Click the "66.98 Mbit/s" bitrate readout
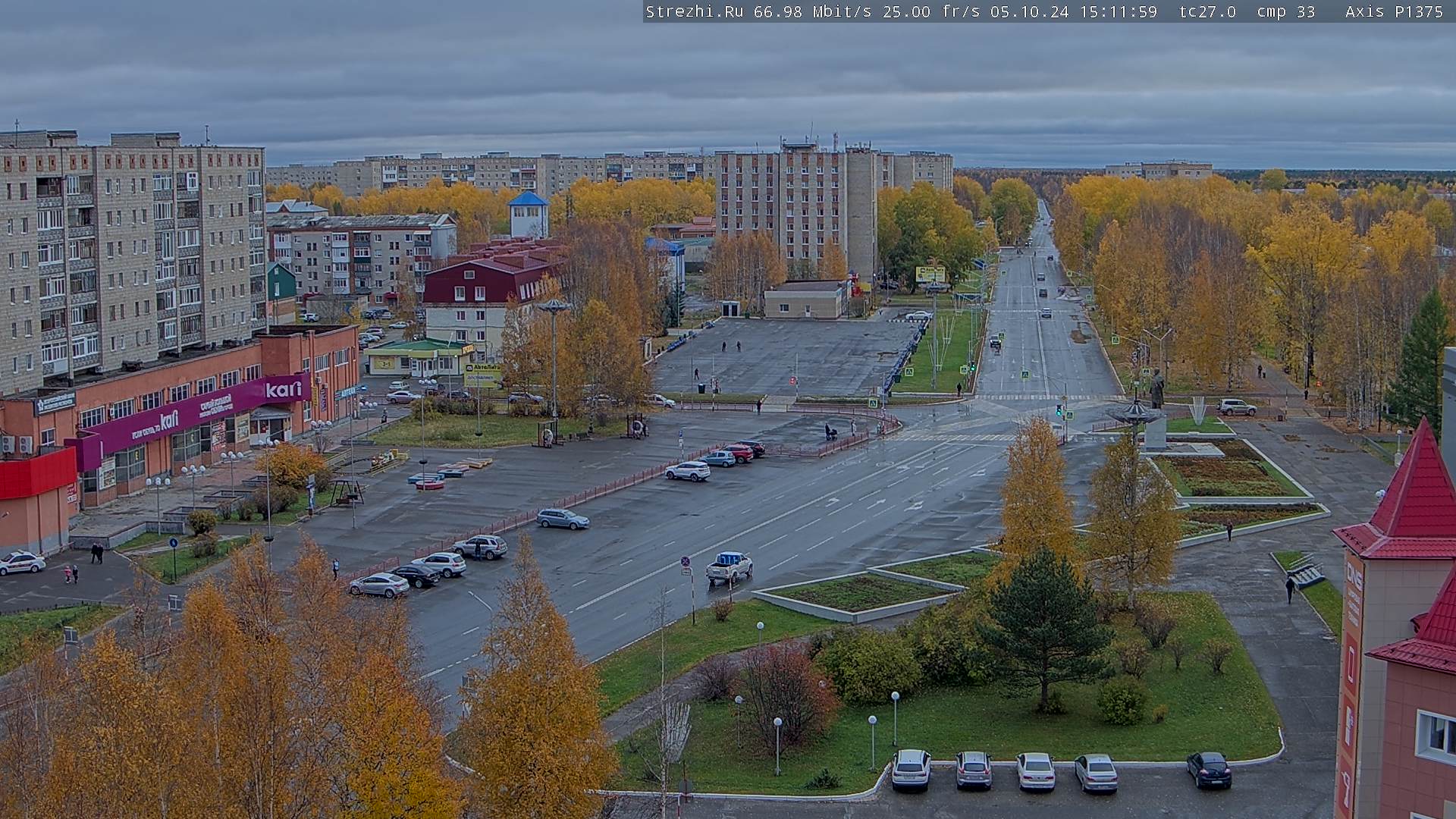Viewport: 1456px width, 819px height. click(812, 11)
